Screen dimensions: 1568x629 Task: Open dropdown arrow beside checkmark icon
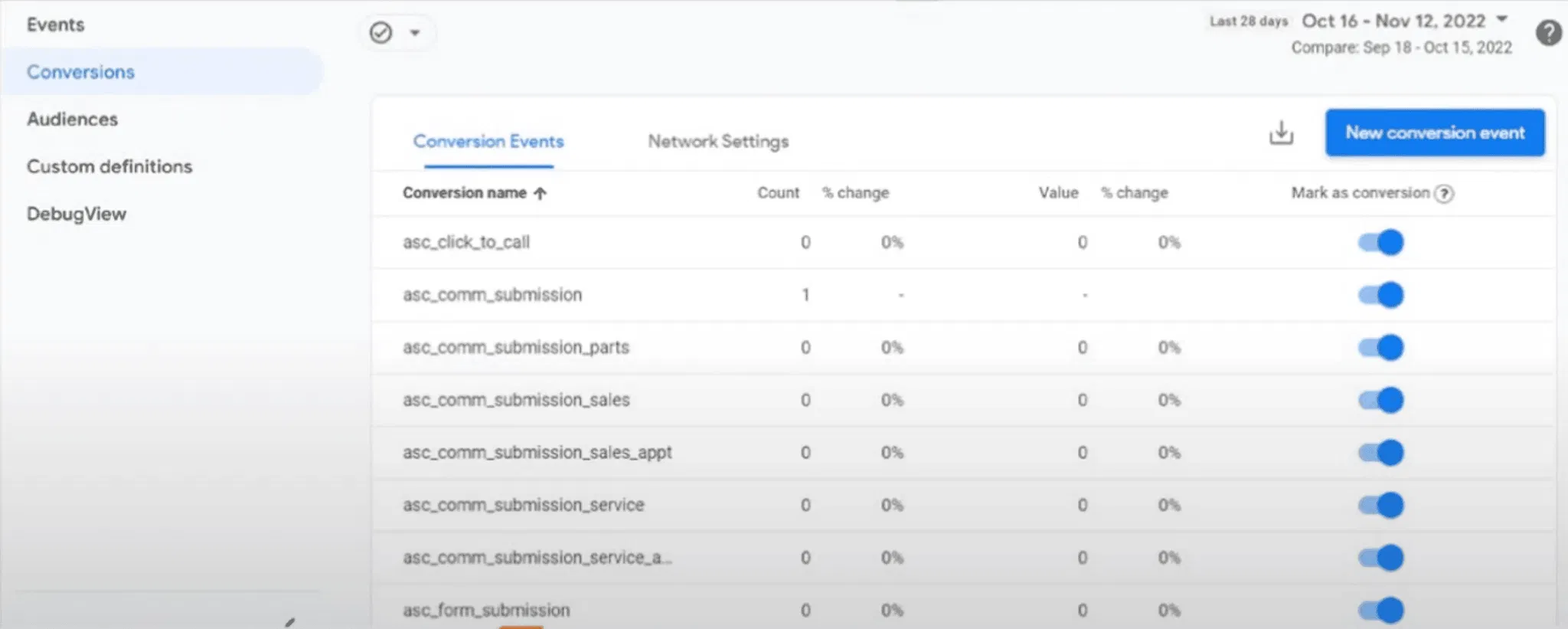point(415,33)
